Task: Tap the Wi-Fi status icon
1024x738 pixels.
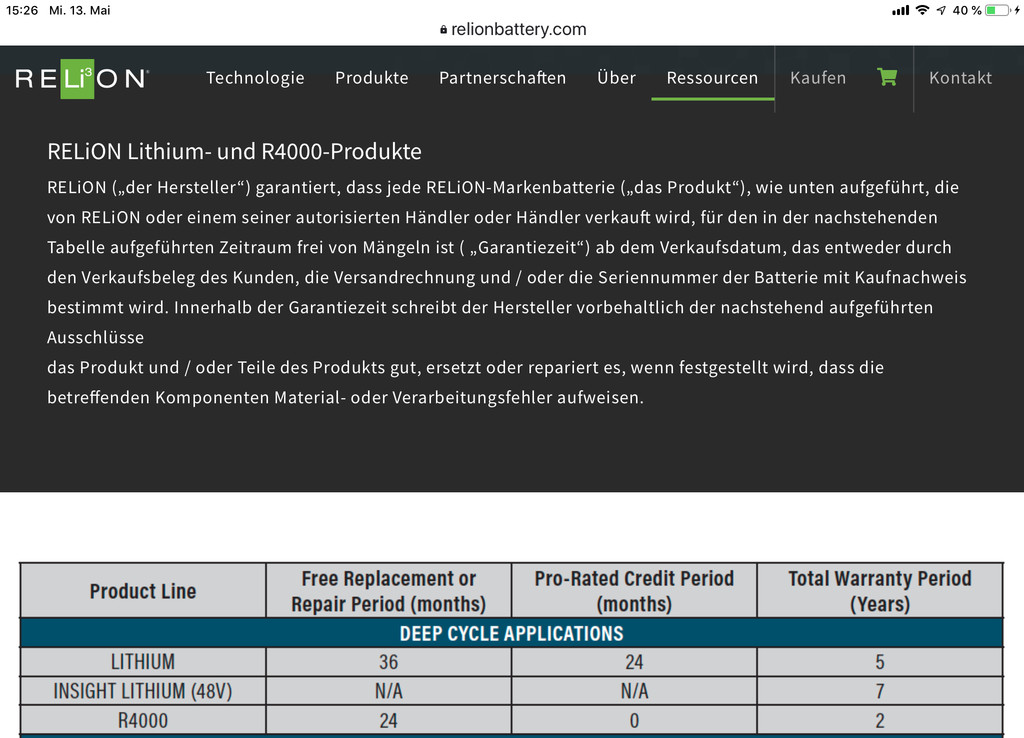Action: tap(922, 10)
